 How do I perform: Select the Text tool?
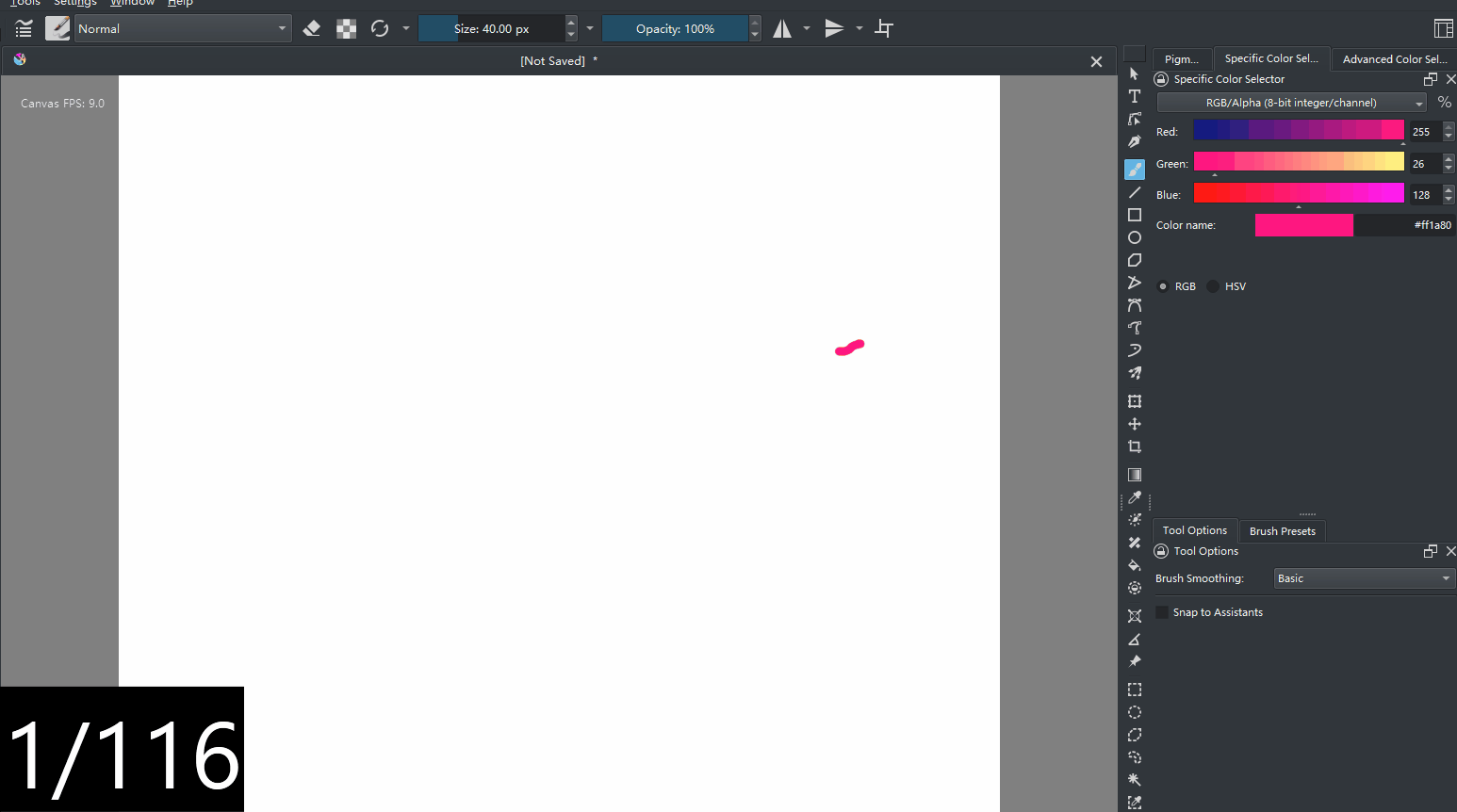[x=1135, y=96]
